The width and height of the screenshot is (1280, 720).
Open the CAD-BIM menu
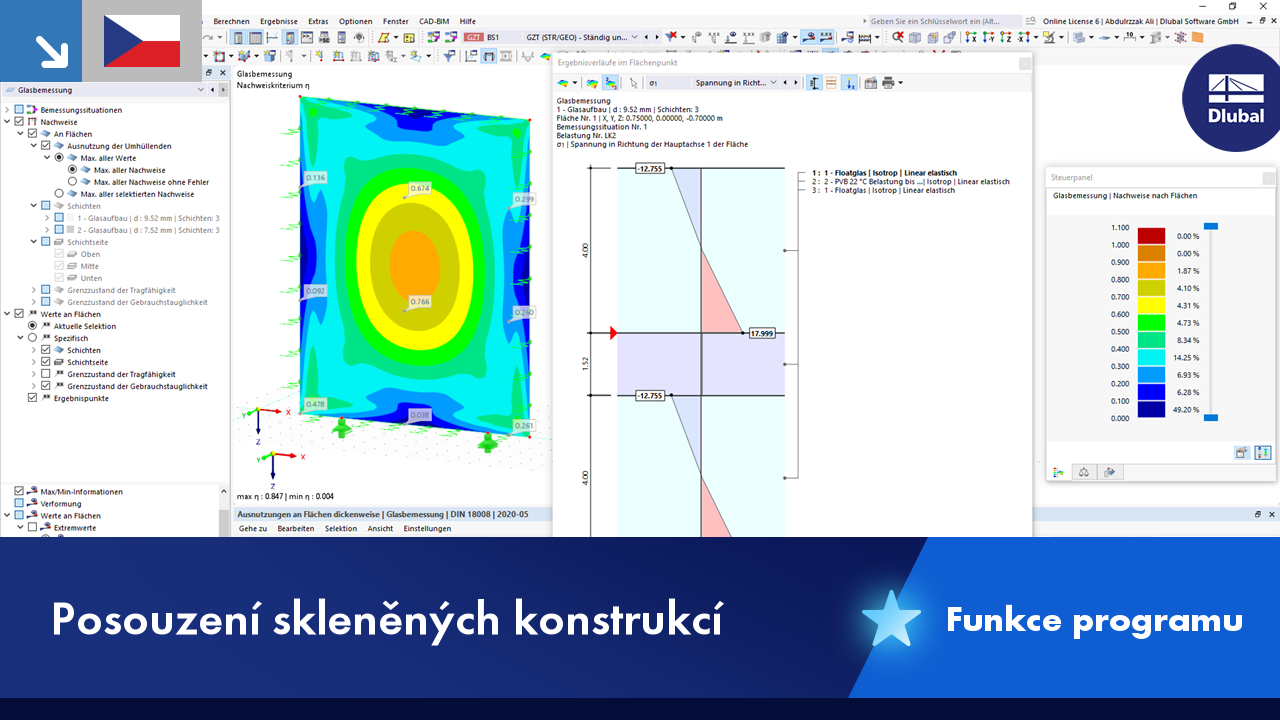[432, 21]
